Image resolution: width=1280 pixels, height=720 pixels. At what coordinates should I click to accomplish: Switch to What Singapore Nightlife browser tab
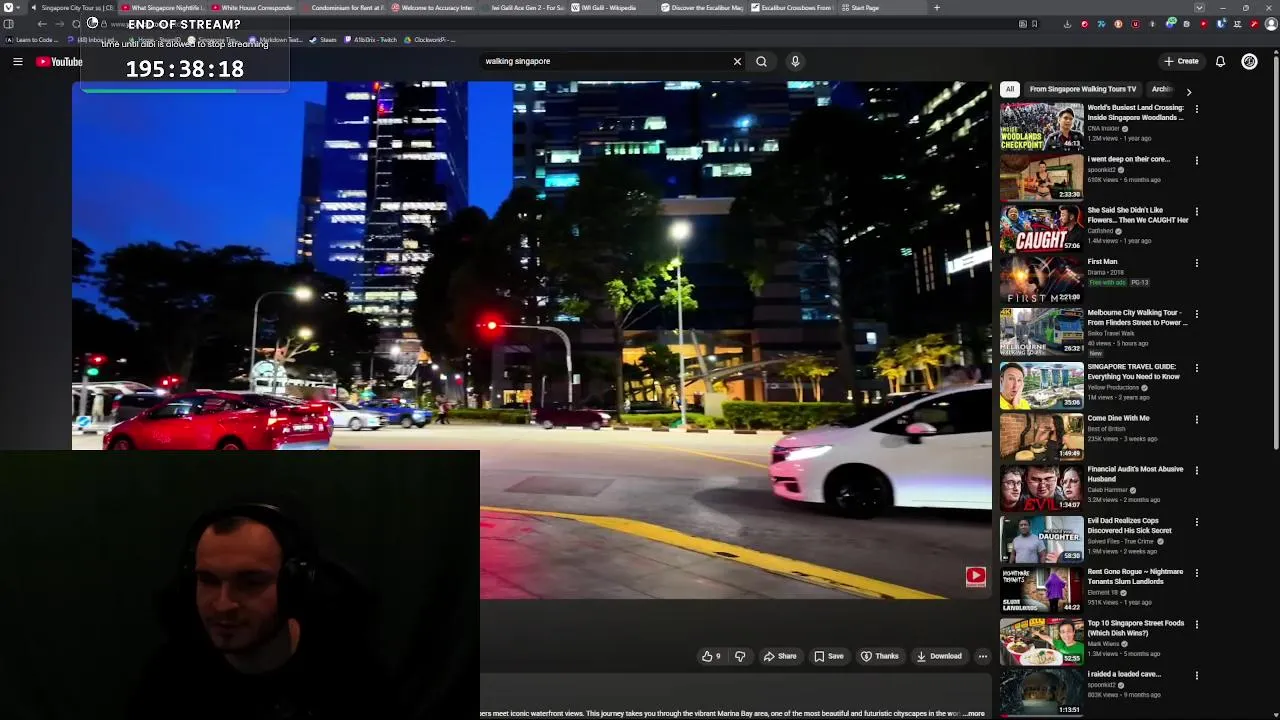point(163,8)
